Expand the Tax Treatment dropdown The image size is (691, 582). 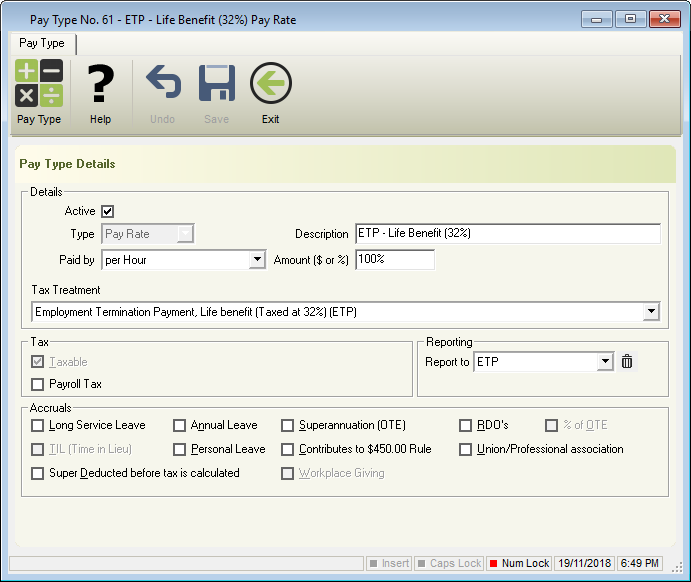(651, 311)
